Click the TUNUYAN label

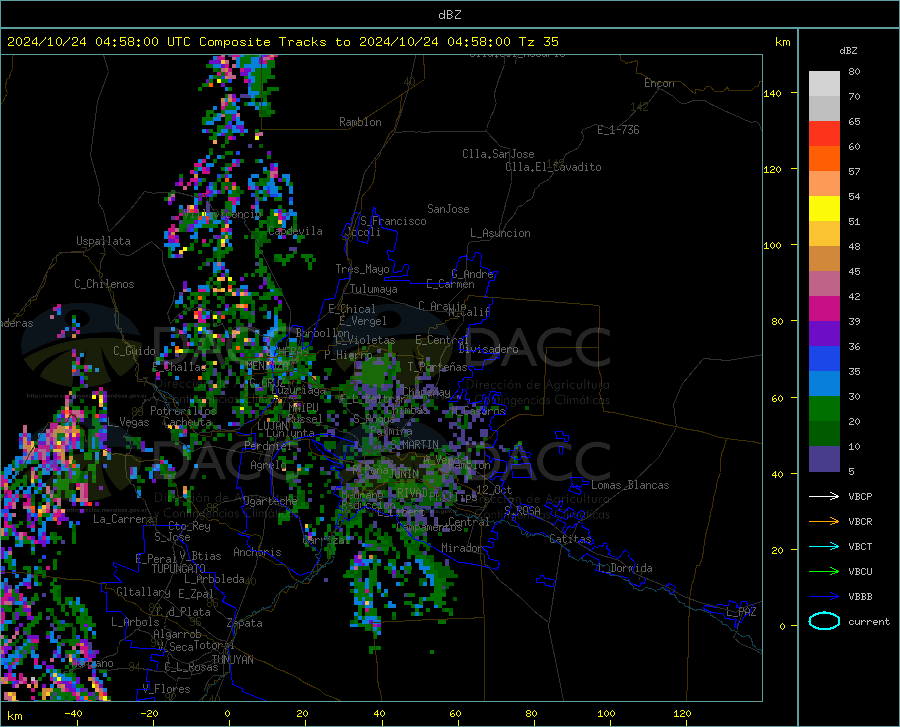(232, 659)
